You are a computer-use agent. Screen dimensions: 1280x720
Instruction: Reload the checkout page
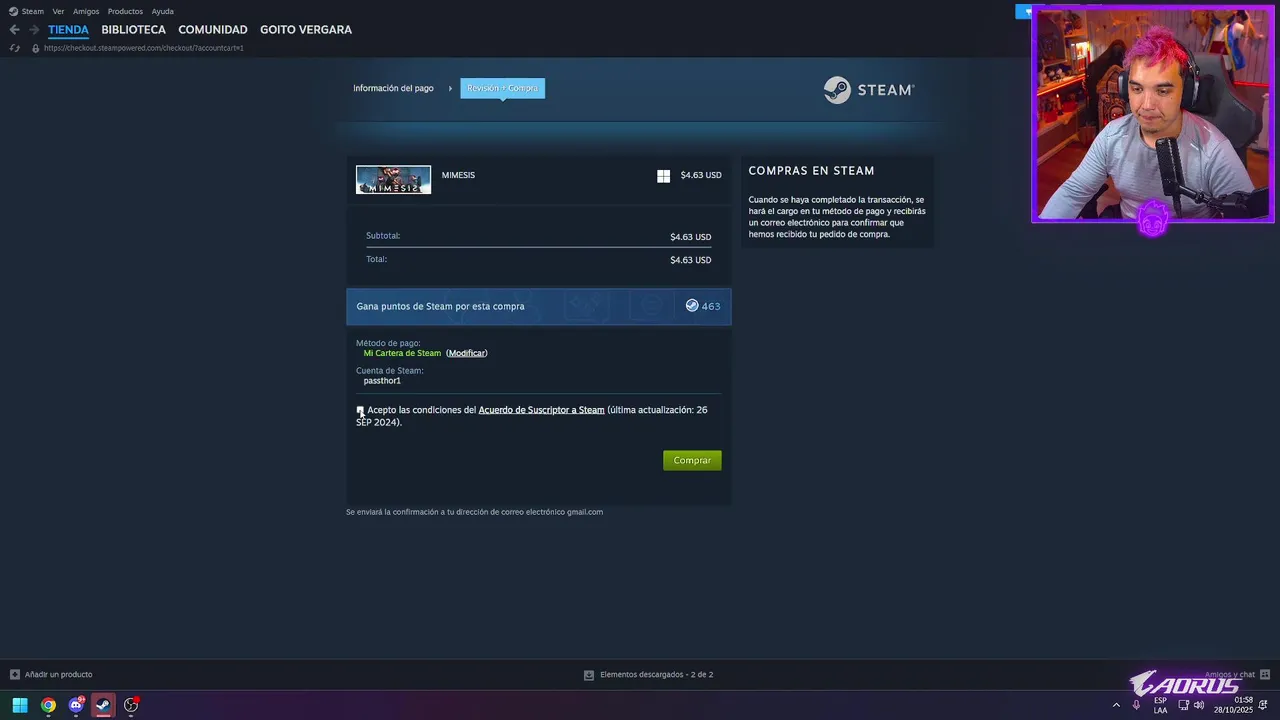click(x=14, y=48)
